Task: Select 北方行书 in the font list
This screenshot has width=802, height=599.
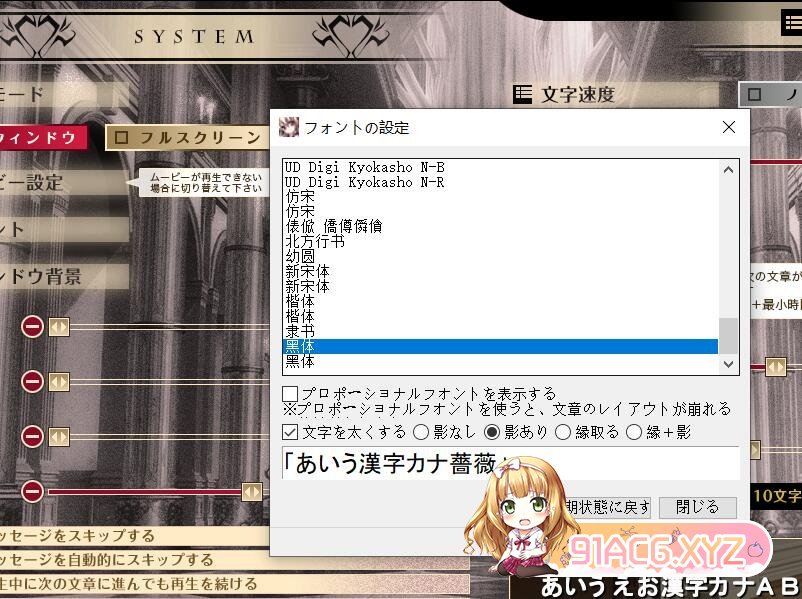Action: click(x=315, y=241)
